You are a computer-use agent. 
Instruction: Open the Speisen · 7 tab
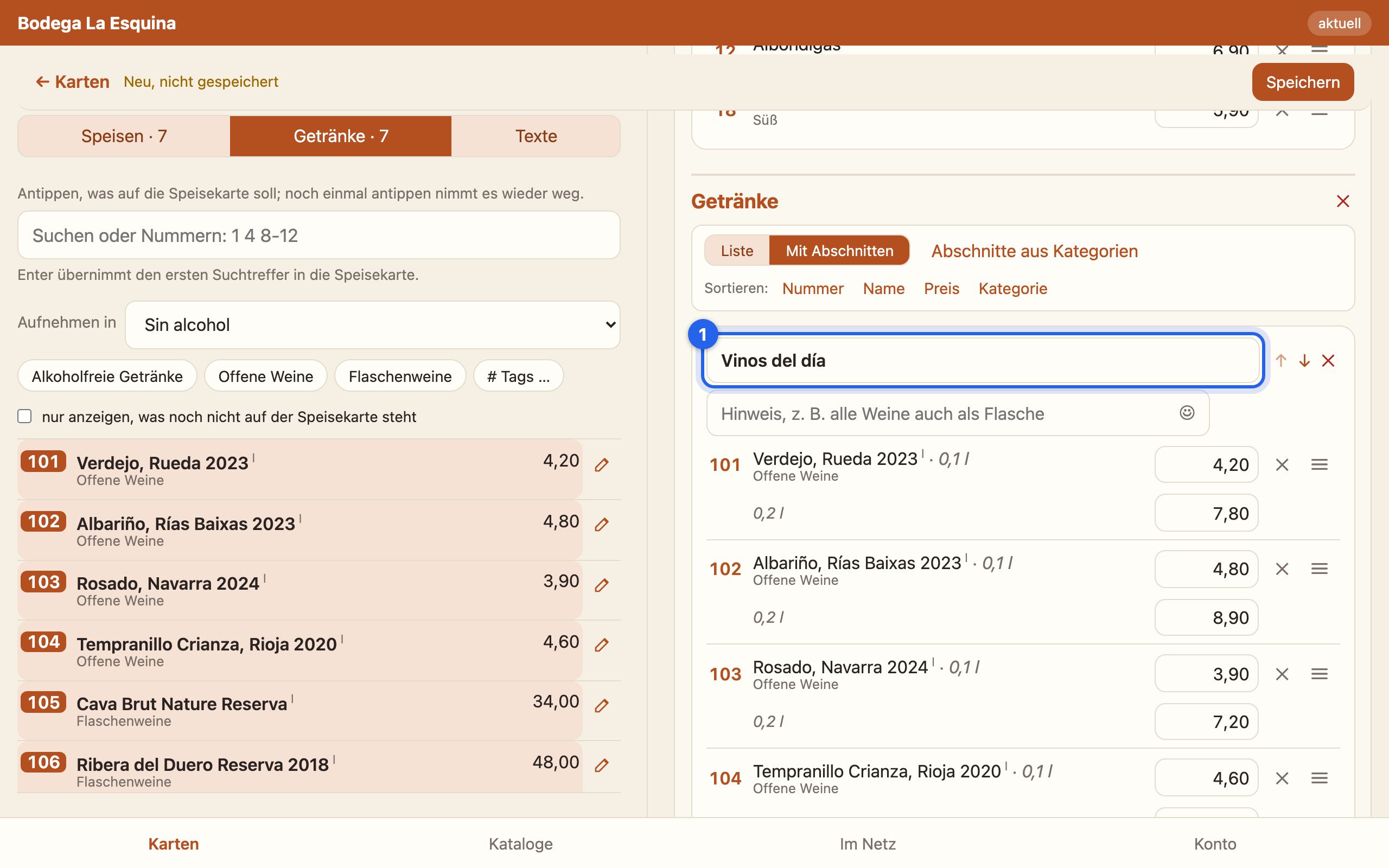(x=124, y=136)
